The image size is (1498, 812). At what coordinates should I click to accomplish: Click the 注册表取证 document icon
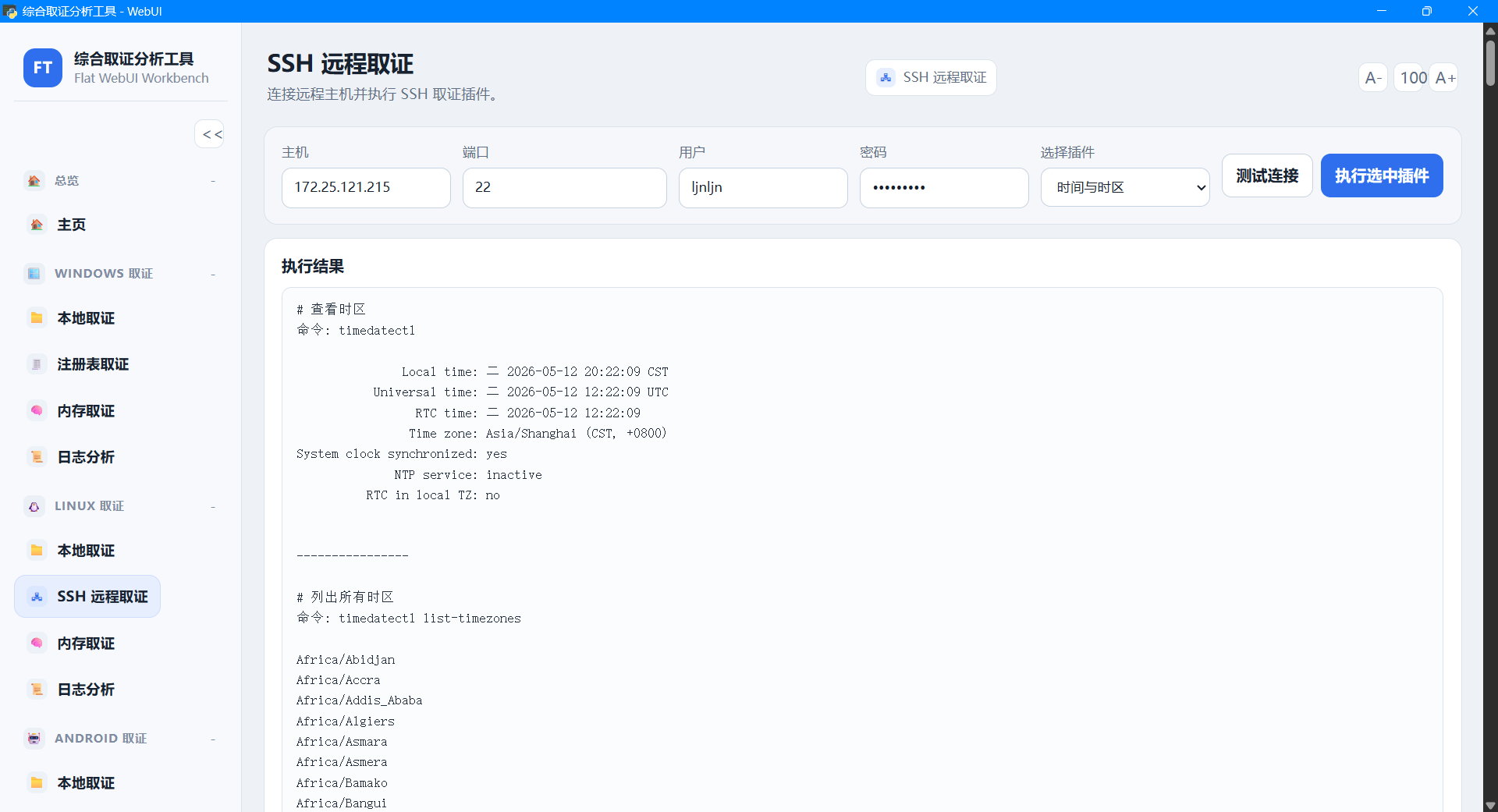point(37,364)
